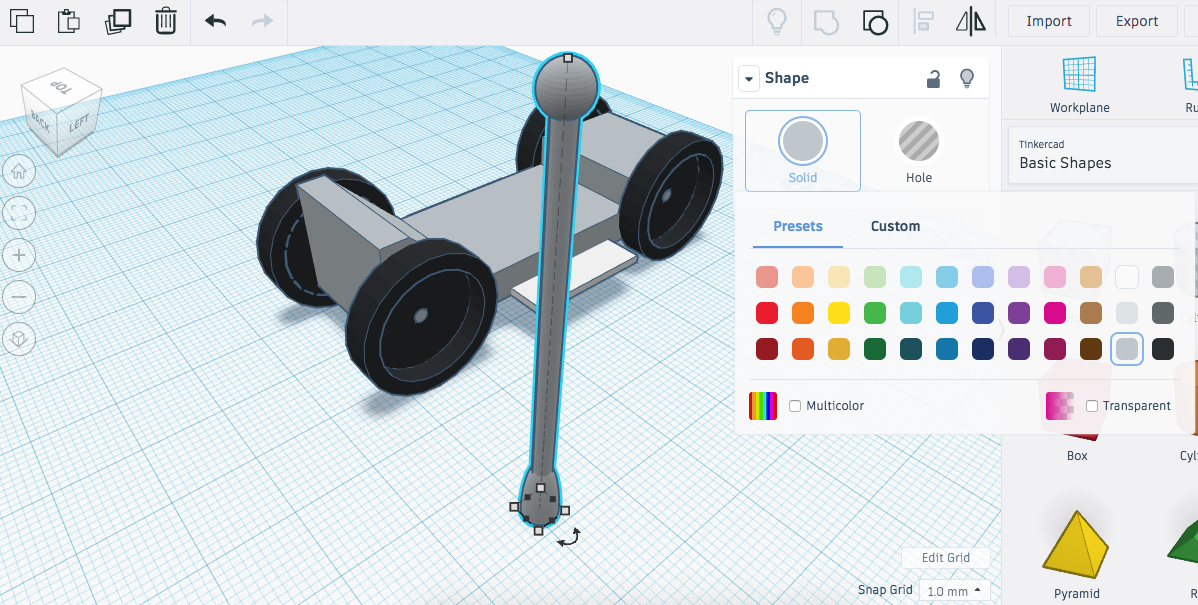Click the Group shapes icon
This screenshot has width=1198, height=605.
click(826, 21)
